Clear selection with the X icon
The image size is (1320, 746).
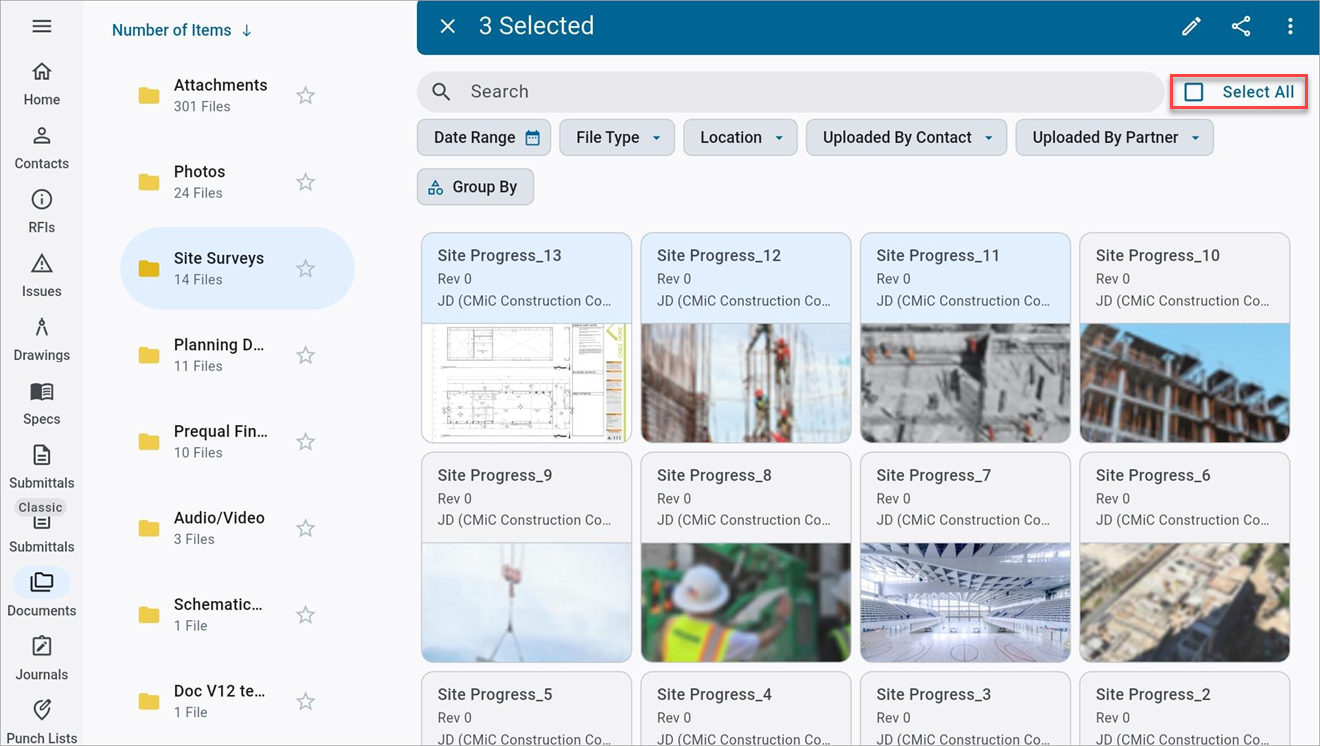448,26
